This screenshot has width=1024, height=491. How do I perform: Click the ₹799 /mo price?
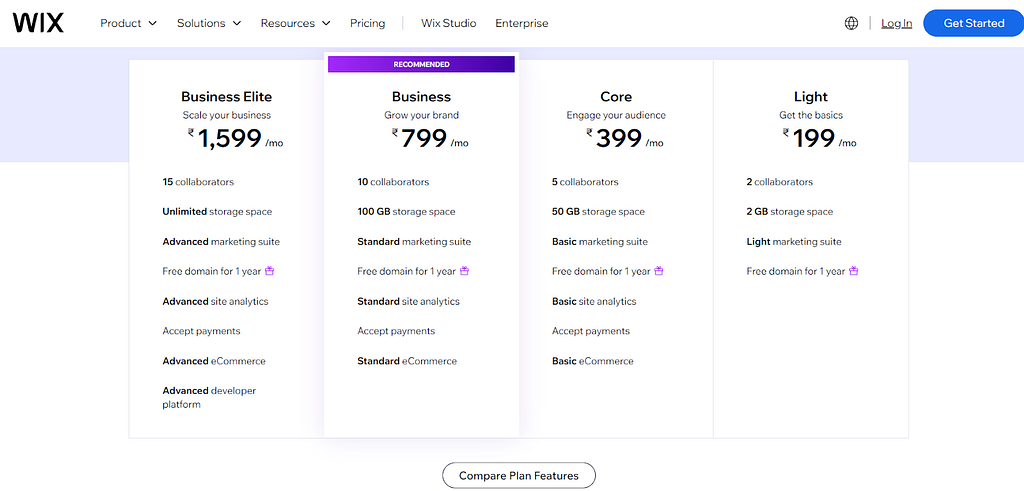click(430, 138)
